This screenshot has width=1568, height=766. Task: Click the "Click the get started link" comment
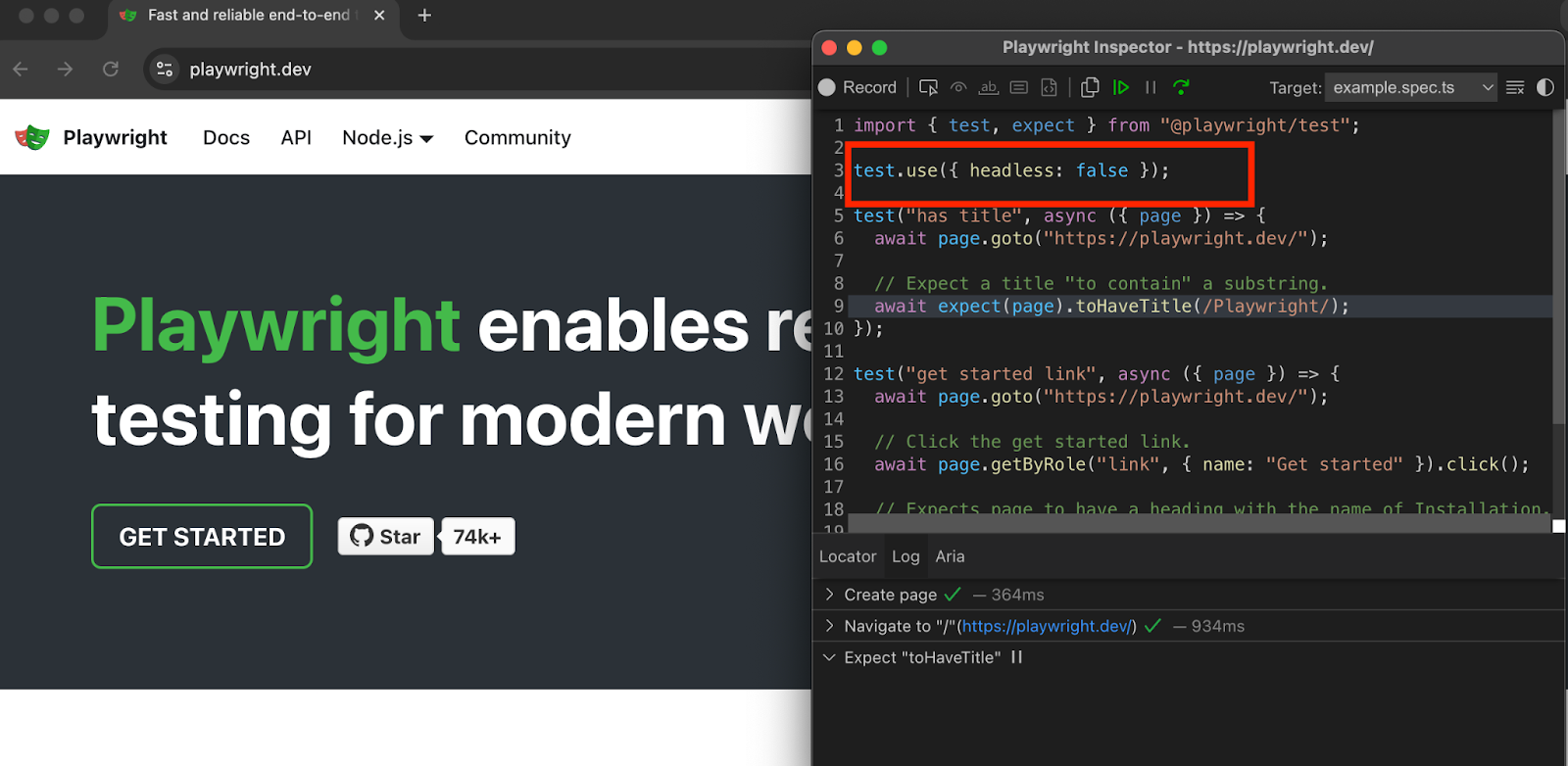pos(1032,442)
